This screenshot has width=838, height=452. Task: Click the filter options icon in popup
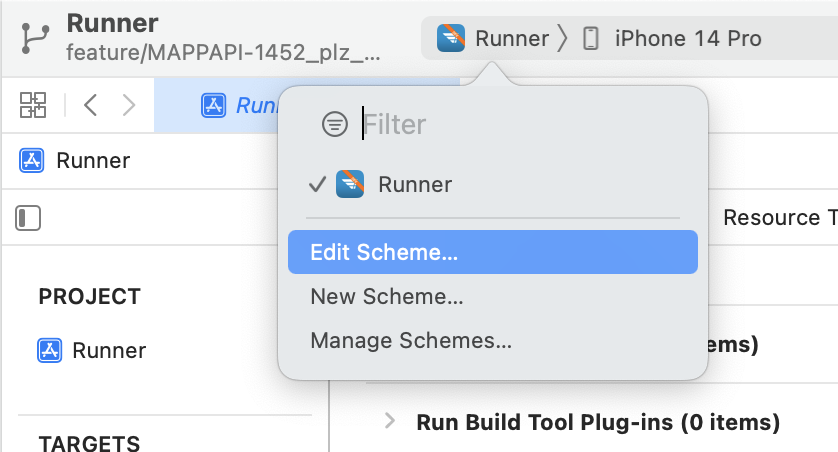(335, 124)
